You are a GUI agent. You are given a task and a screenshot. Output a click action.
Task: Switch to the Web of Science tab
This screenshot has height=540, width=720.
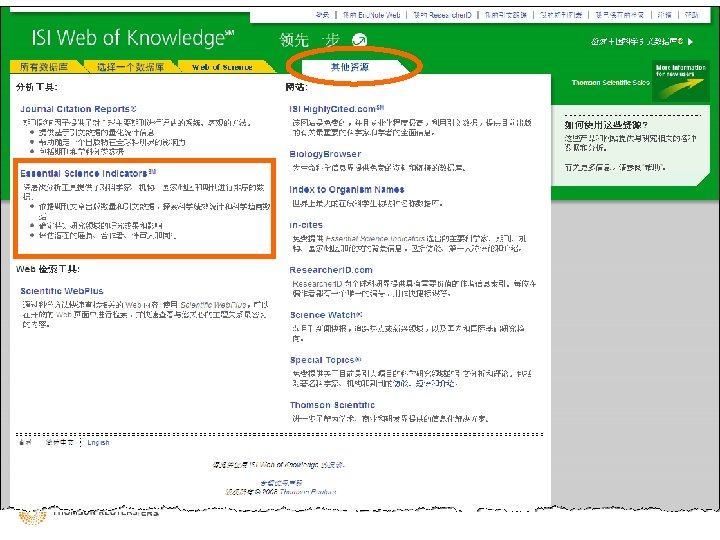[x=222, y=67]
